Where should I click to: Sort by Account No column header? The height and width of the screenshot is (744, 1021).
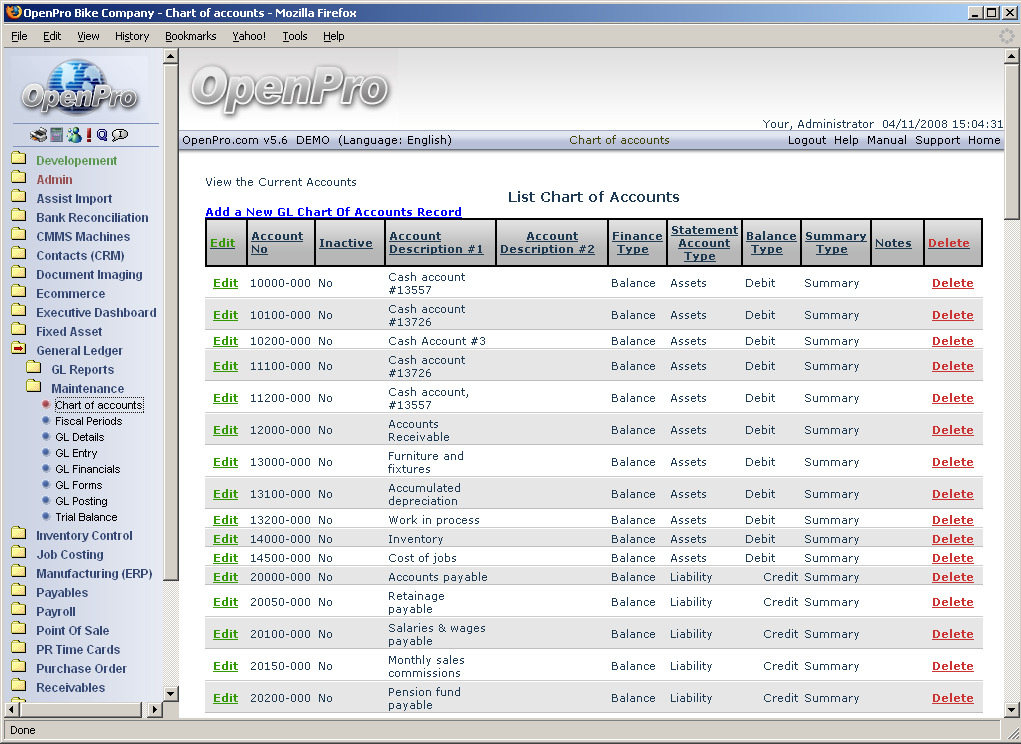(x=276, y=243)
